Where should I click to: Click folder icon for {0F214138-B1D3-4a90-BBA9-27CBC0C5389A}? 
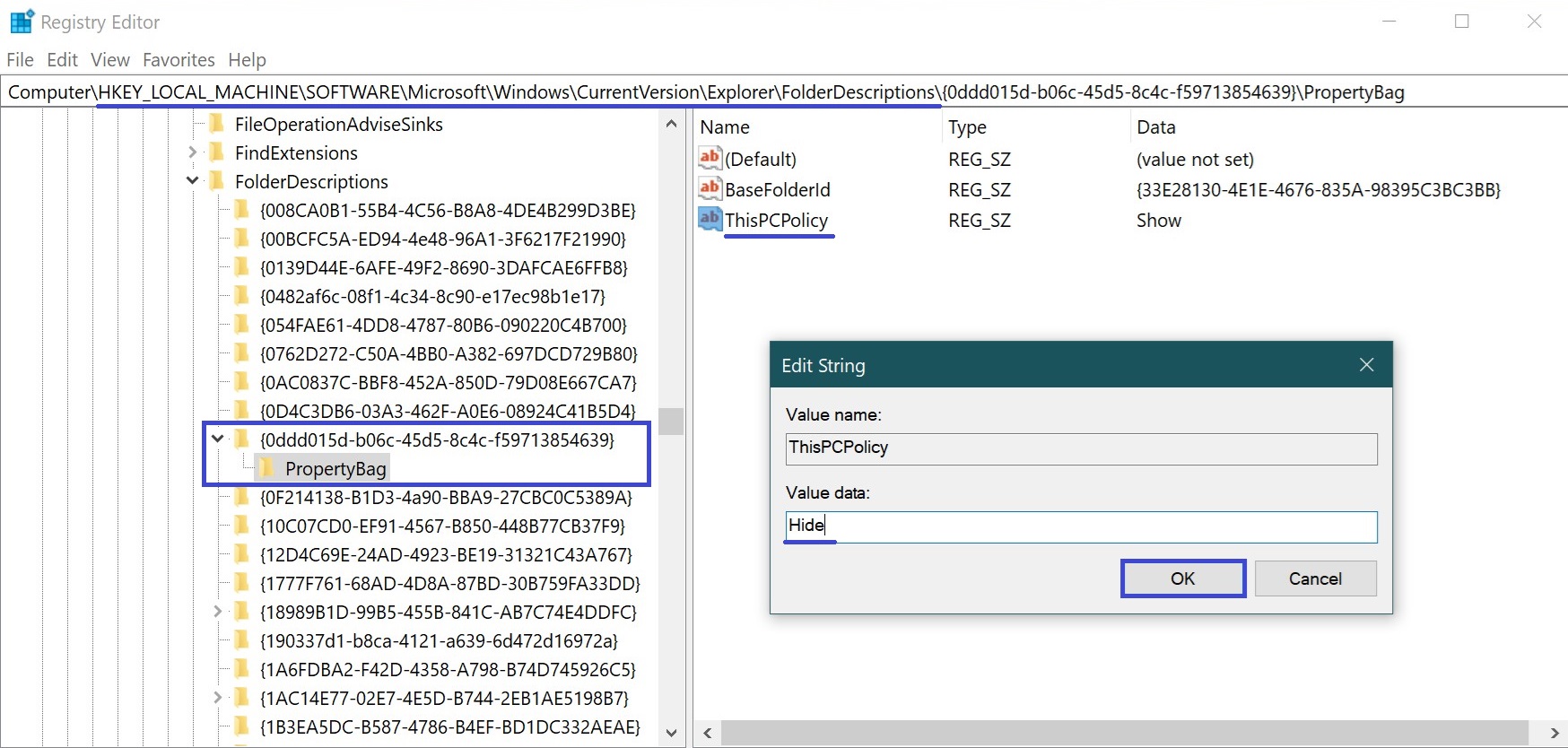pyautogui.click(x=241, y=497)
